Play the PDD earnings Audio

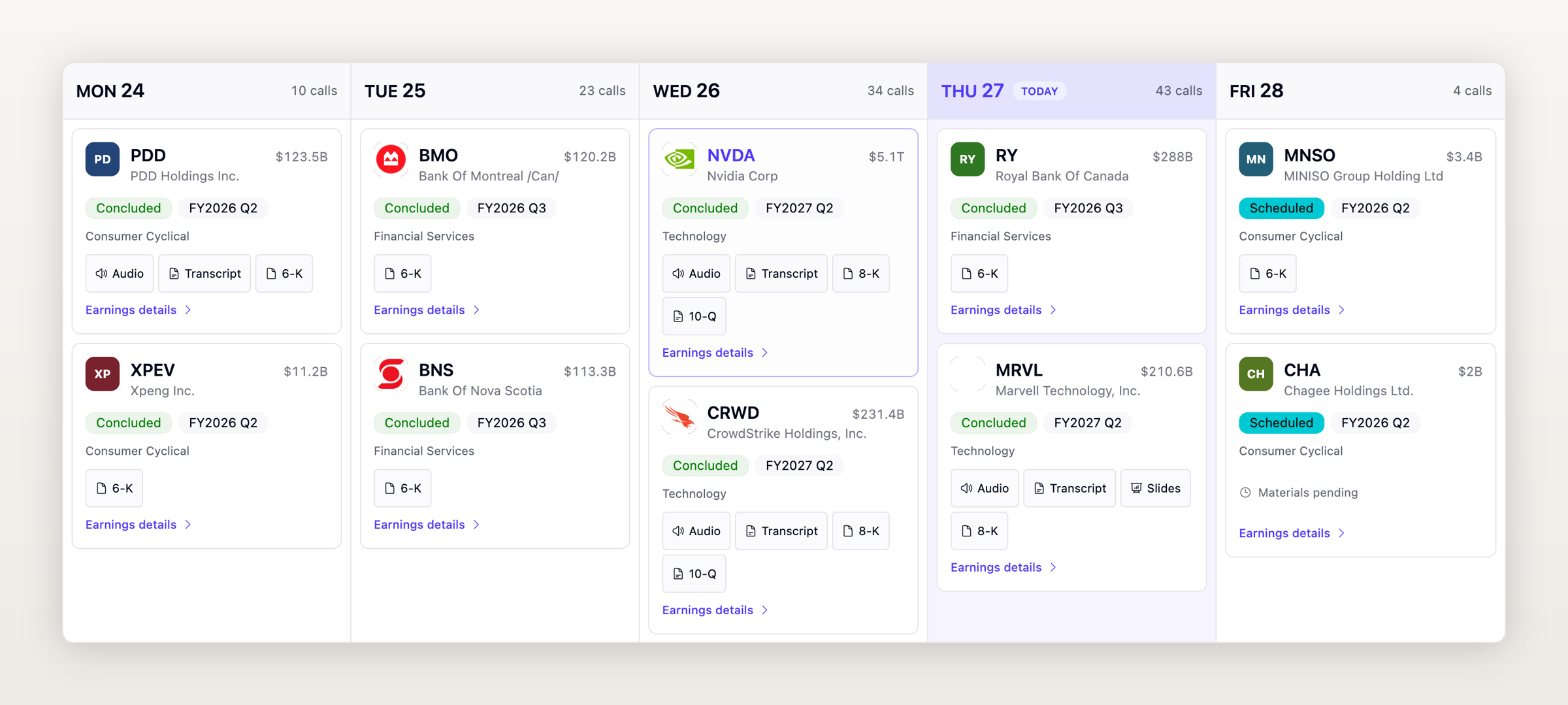click(x=120, y=274)
